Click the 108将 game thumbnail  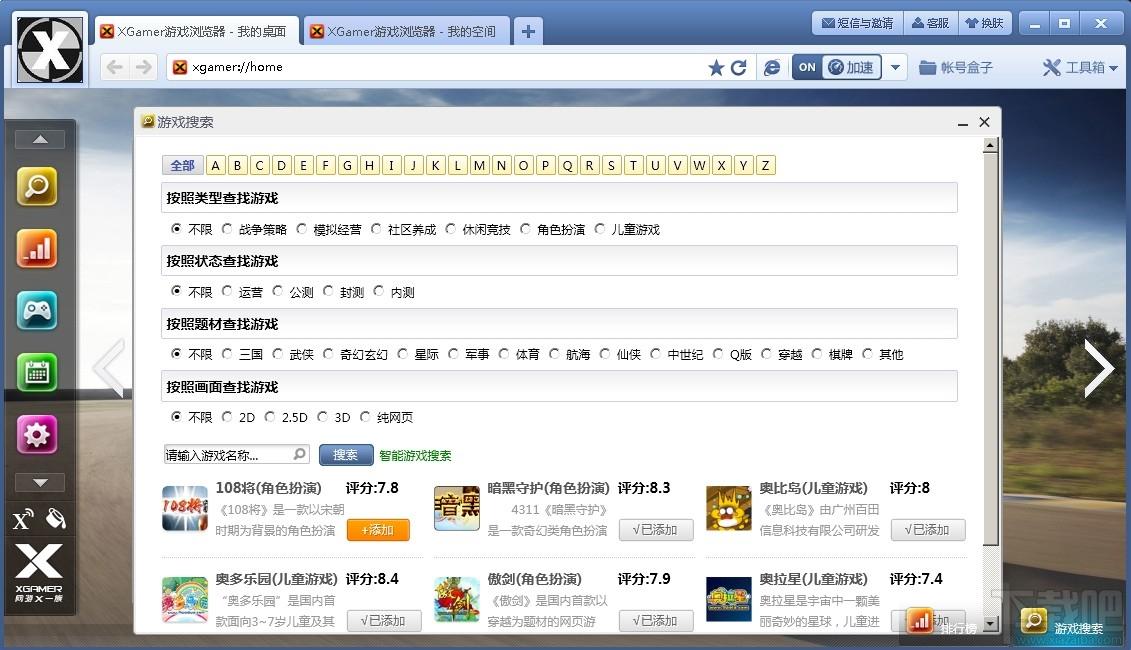(x=185, y=509)
